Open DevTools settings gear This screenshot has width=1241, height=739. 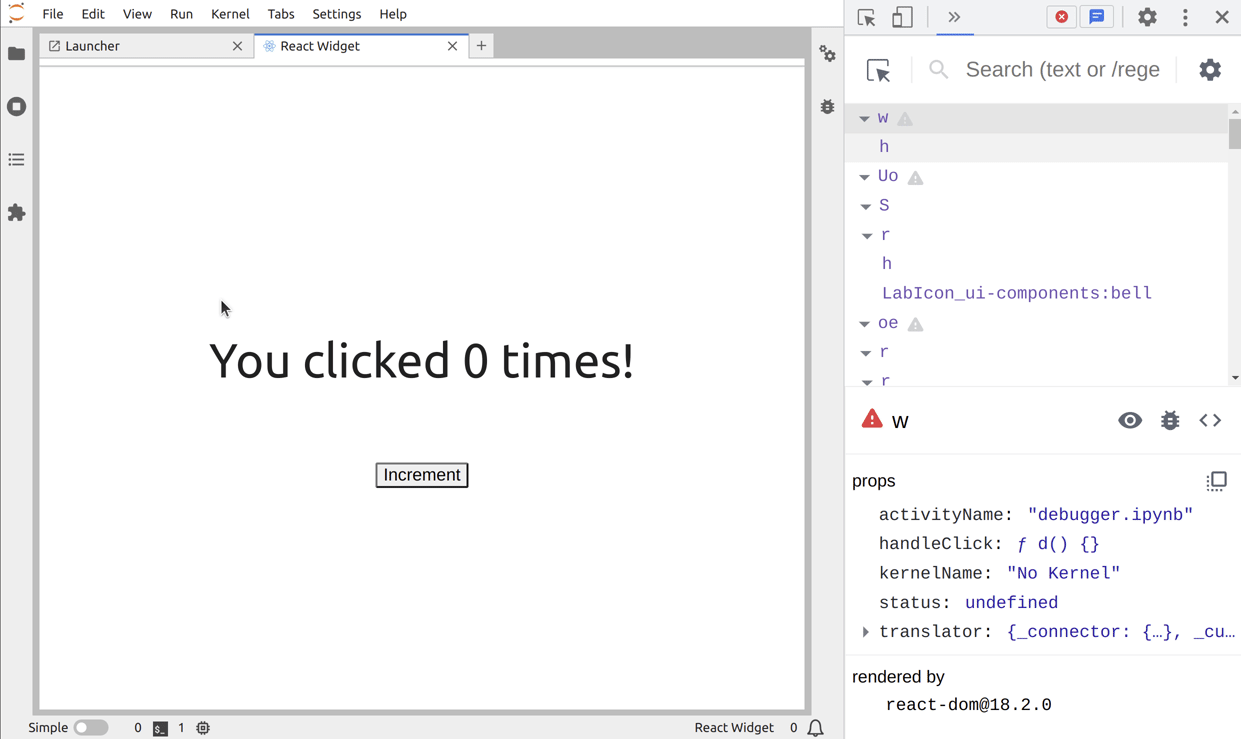tap(1148, 17)
